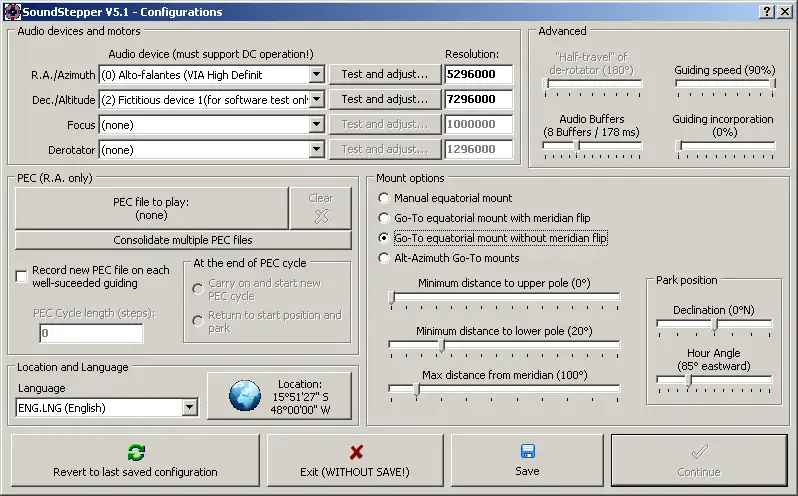Click Test and adjust for Focus

pos(385,124)
